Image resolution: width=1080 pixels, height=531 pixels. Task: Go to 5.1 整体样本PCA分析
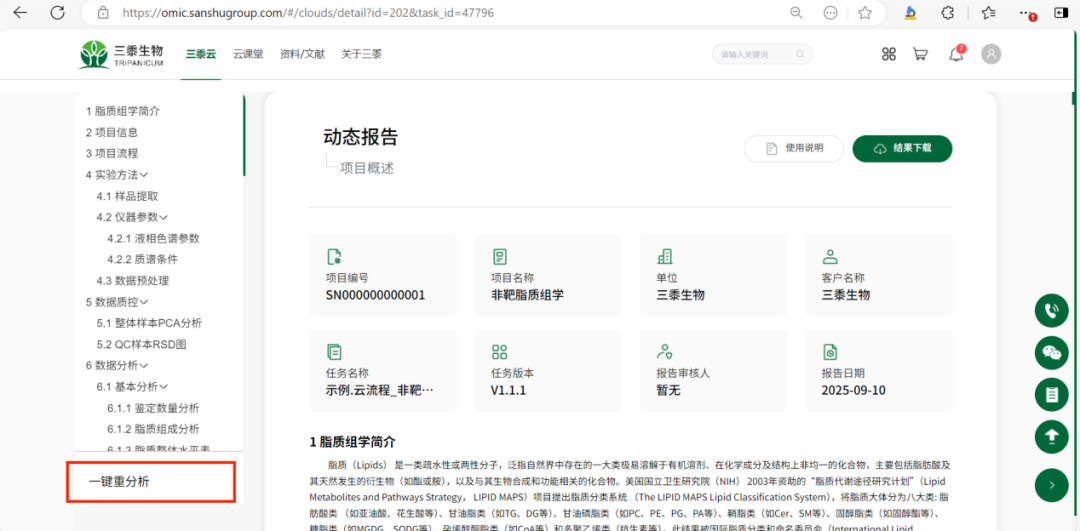149,323
